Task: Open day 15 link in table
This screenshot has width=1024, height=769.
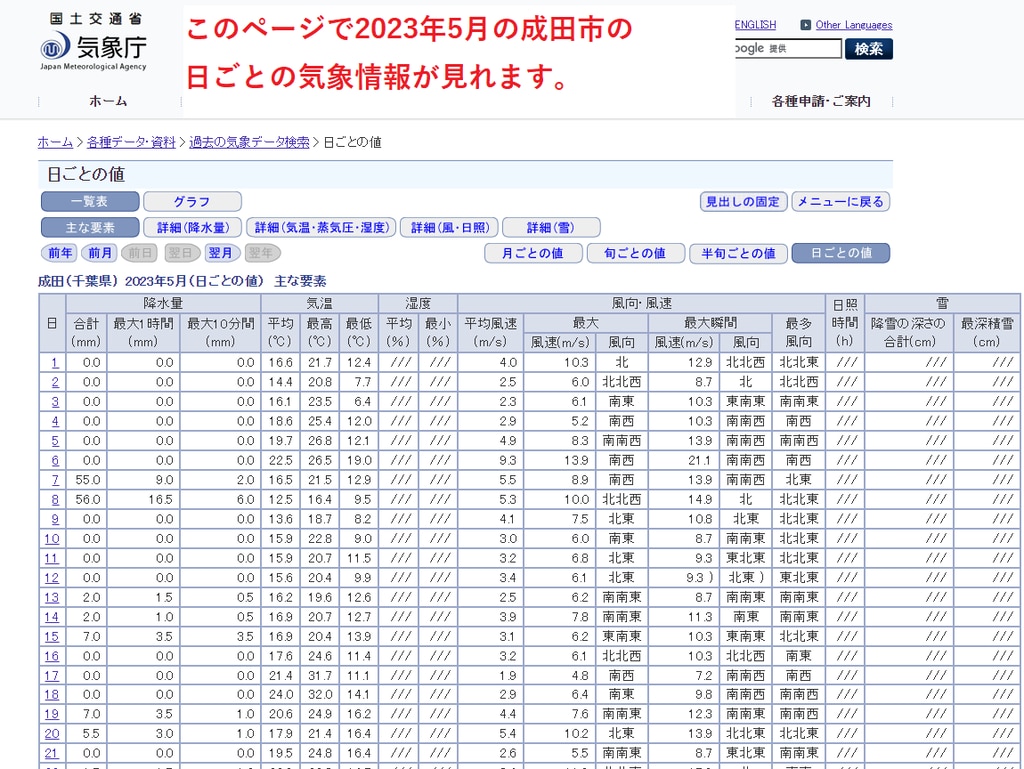Action: (52, 637)
